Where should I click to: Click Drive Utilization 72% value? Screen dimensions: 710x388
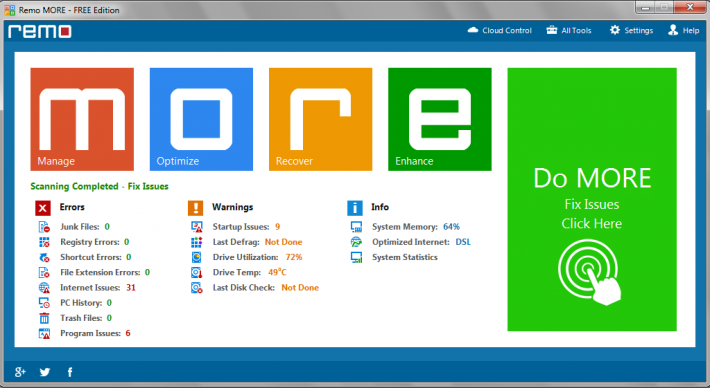[294, 257]
